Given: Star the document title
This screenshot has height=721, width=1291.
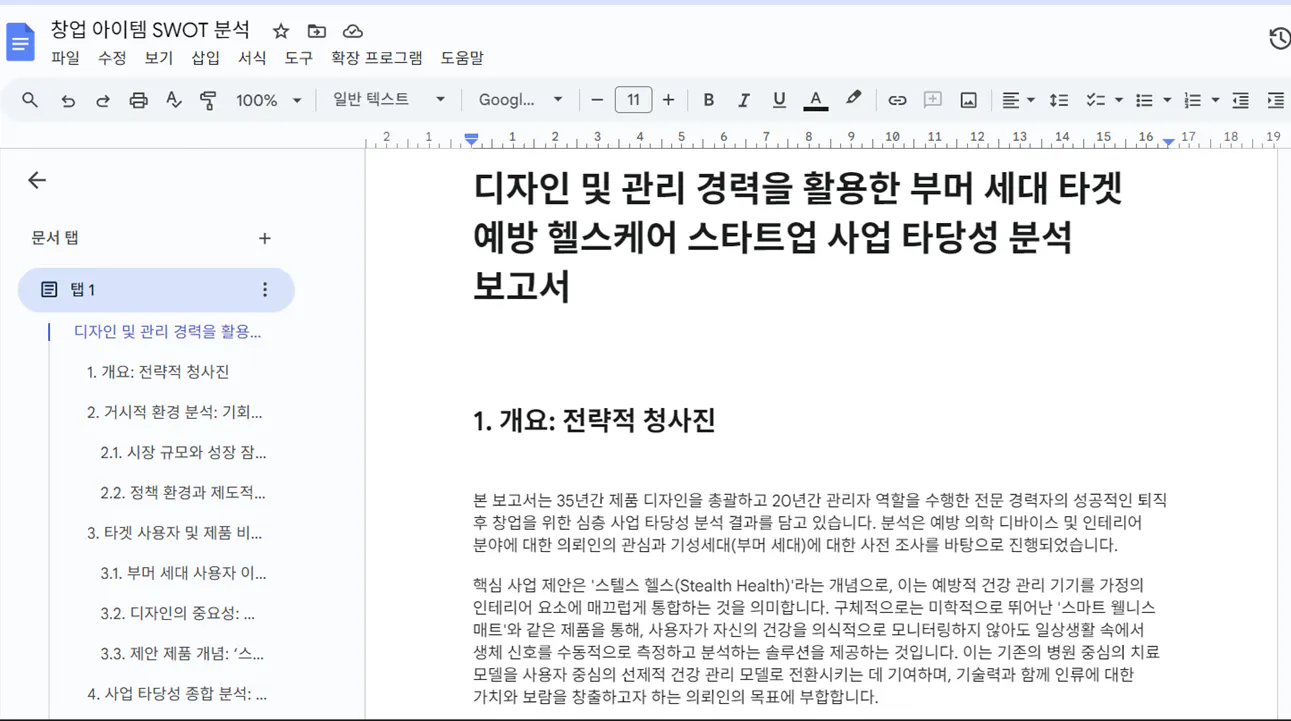Looking at the screenshot, I should [x=281, y=31].
